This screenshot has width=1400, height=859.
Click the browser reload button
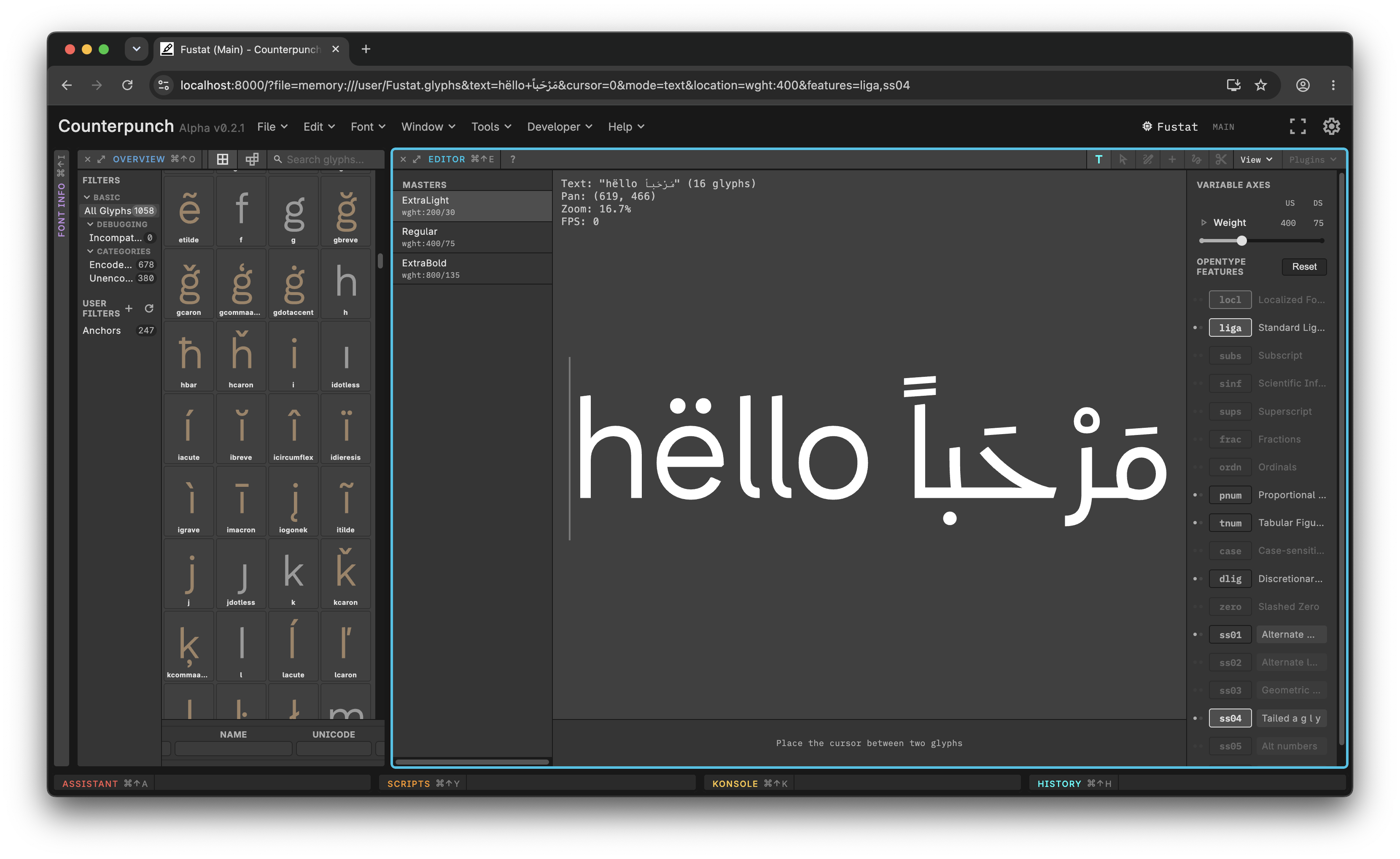click(x=127, y=85)
